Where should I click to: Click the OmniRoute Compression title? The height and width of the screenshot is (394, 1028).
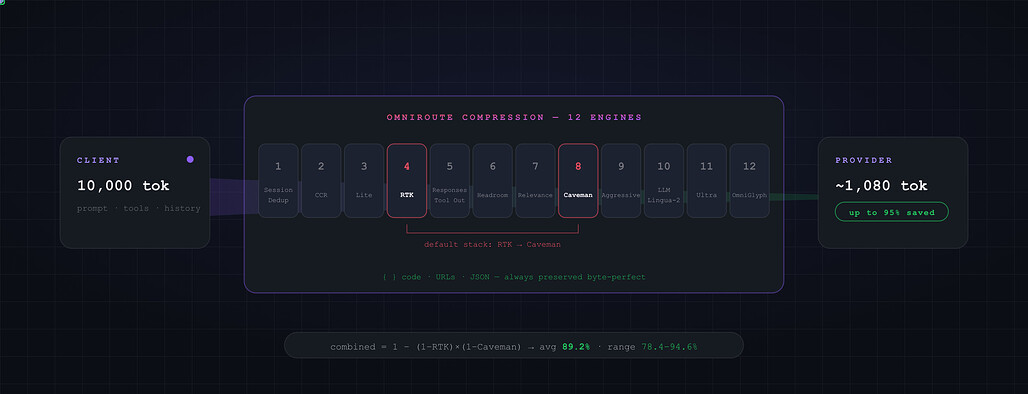pos(514,117)
